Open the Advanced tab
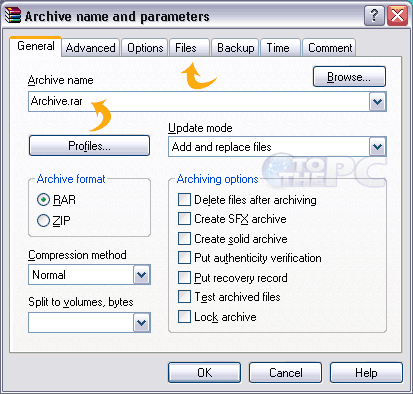The height and width of the screenshot is (394, 413). (x=91, y=48)
